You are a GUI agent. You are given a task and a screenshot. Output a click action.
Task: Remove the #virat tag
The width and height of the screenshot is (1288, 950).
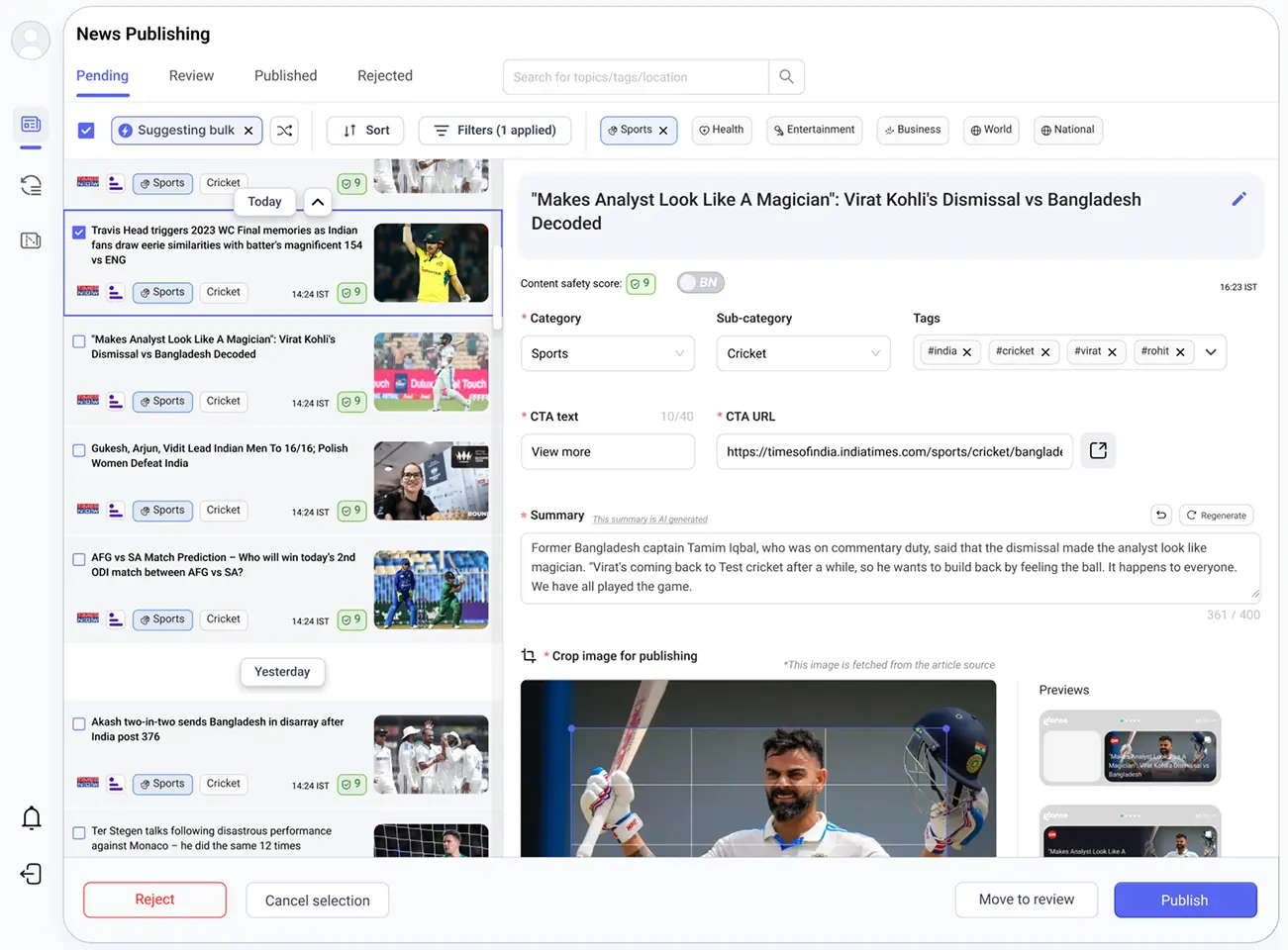(1112, 352)
